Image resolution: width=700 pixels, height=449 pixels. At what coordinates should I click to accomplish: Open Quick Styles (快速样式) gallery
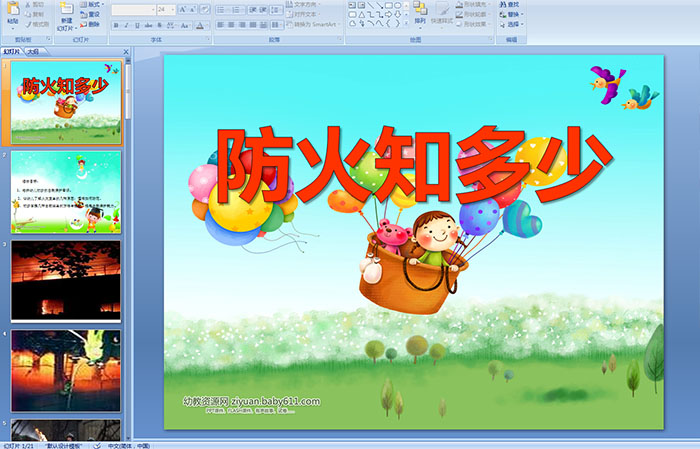442,13
